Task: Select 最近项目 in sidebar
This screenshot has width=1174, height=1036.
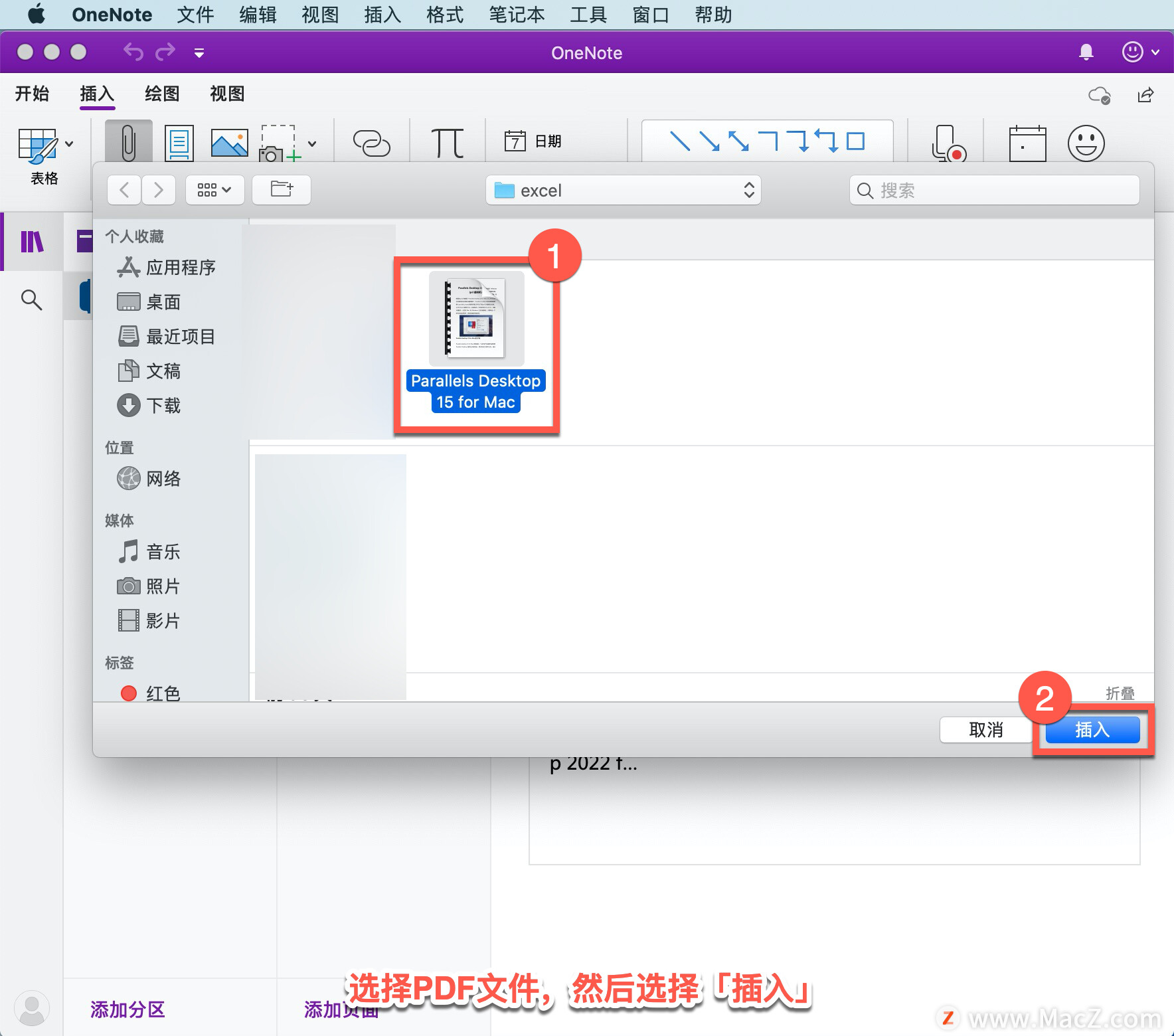Action: (x=167, y=337)
